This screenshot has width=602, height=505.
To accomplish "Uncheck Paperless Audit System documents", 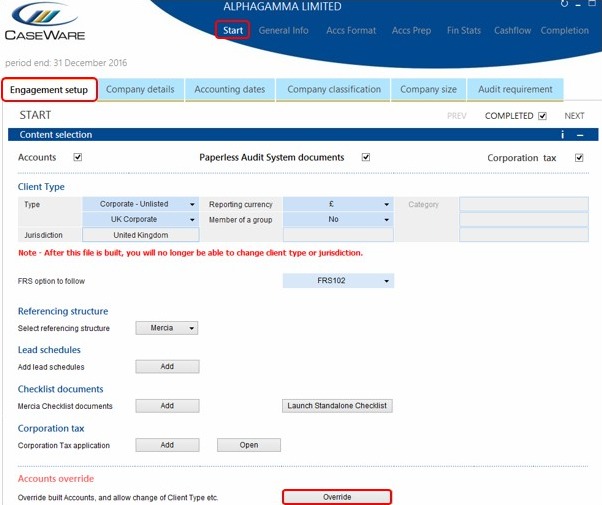I will point(365,157).
